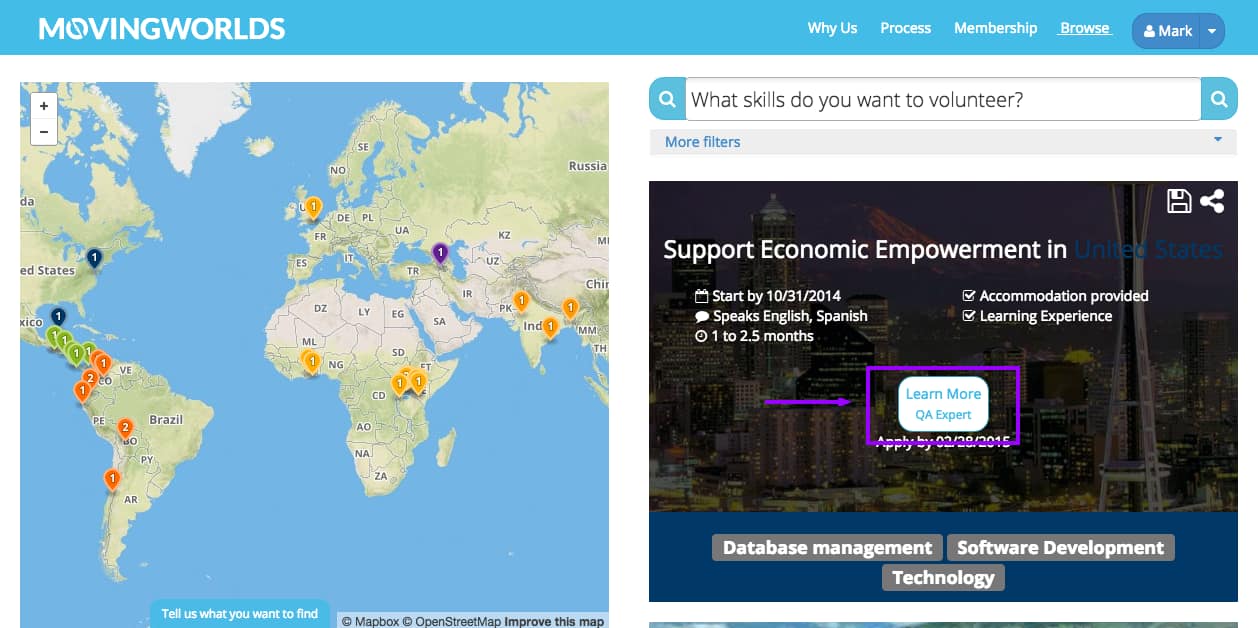This screenshot has height=628, width=1258.
Task: Switch to the Browse section
Action: [x=1083, y=28]
